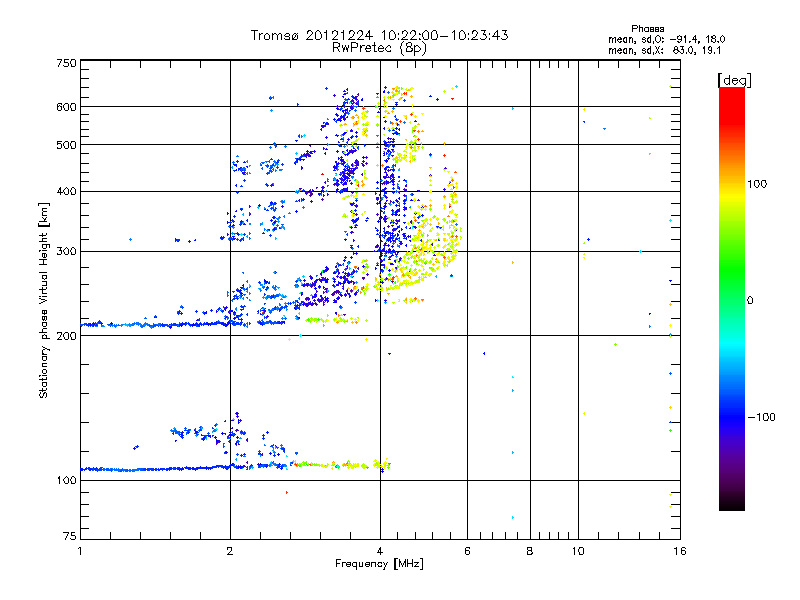Click the y-axis tick label '500'
This screenshot has height=600, width=800.
point(66,145)
